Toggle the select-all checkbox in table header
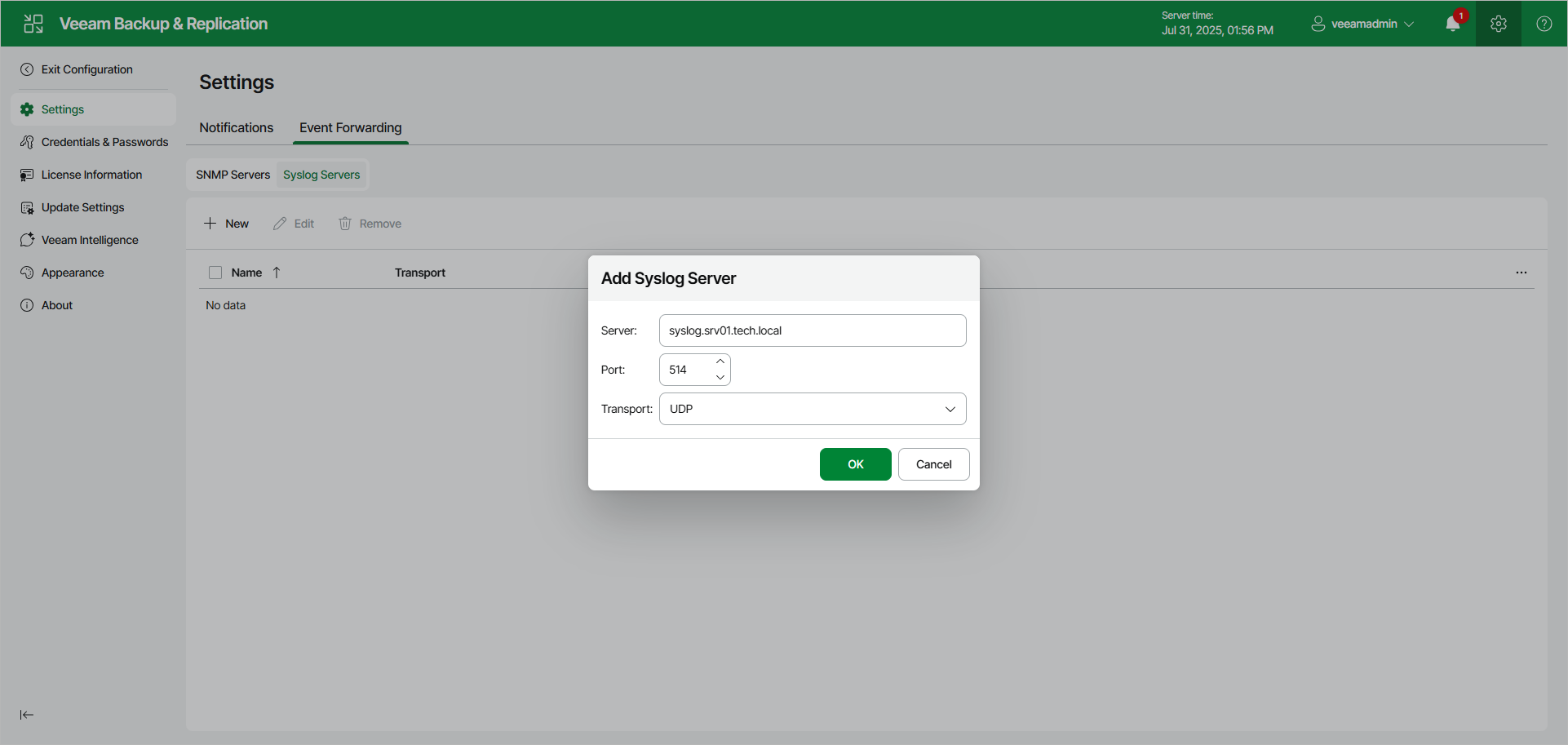Image resolution: width=1568 pixels, height=745 pixels. 215,273
